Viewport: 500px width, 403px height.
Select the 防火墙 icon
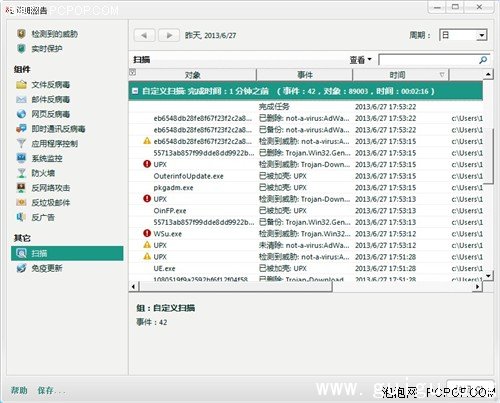(21, 173)
